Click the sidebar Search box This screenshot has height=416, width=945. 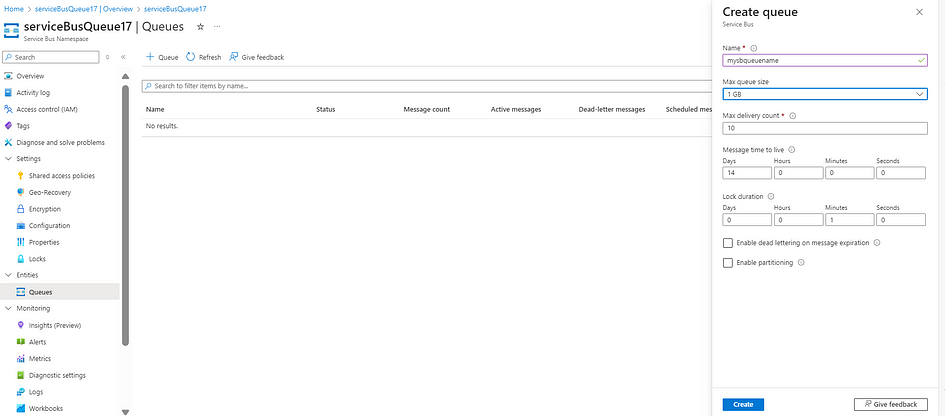click(51, 57)
